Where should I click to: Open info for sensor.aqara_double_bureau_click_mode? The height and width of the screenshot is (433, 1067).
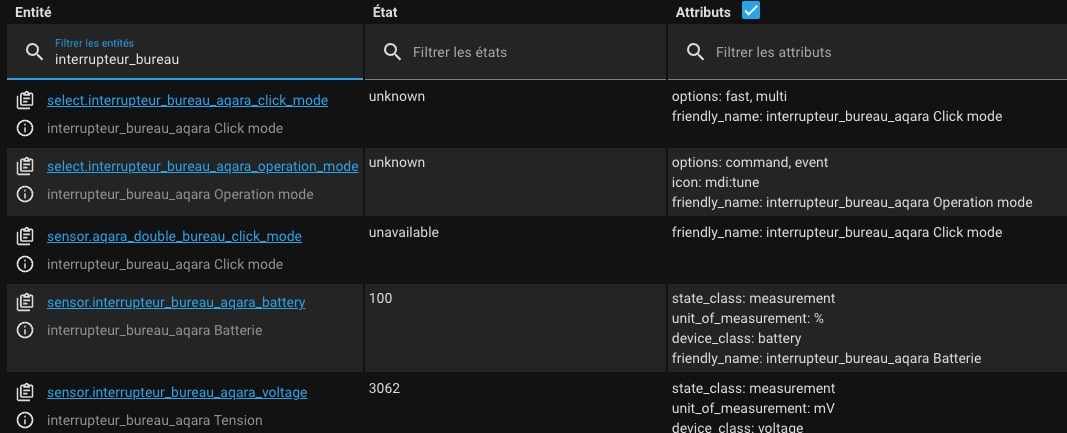25,264
